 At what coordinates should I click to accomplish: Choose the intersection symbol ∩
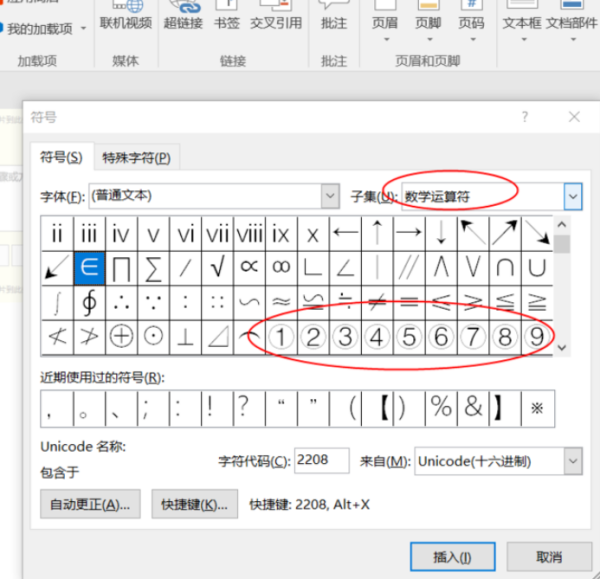tap(505, 268)
